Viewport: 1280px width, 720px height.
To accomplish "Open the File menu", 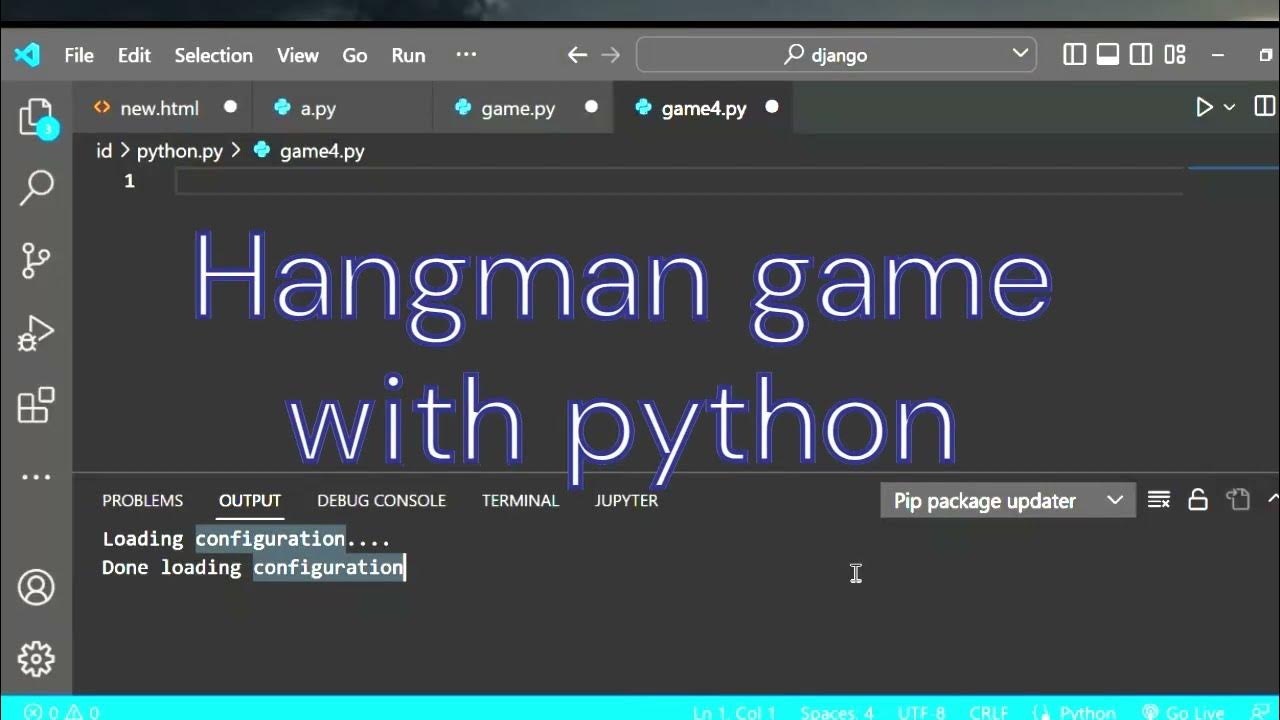I will pyautogui.click(x=79, y=55).
